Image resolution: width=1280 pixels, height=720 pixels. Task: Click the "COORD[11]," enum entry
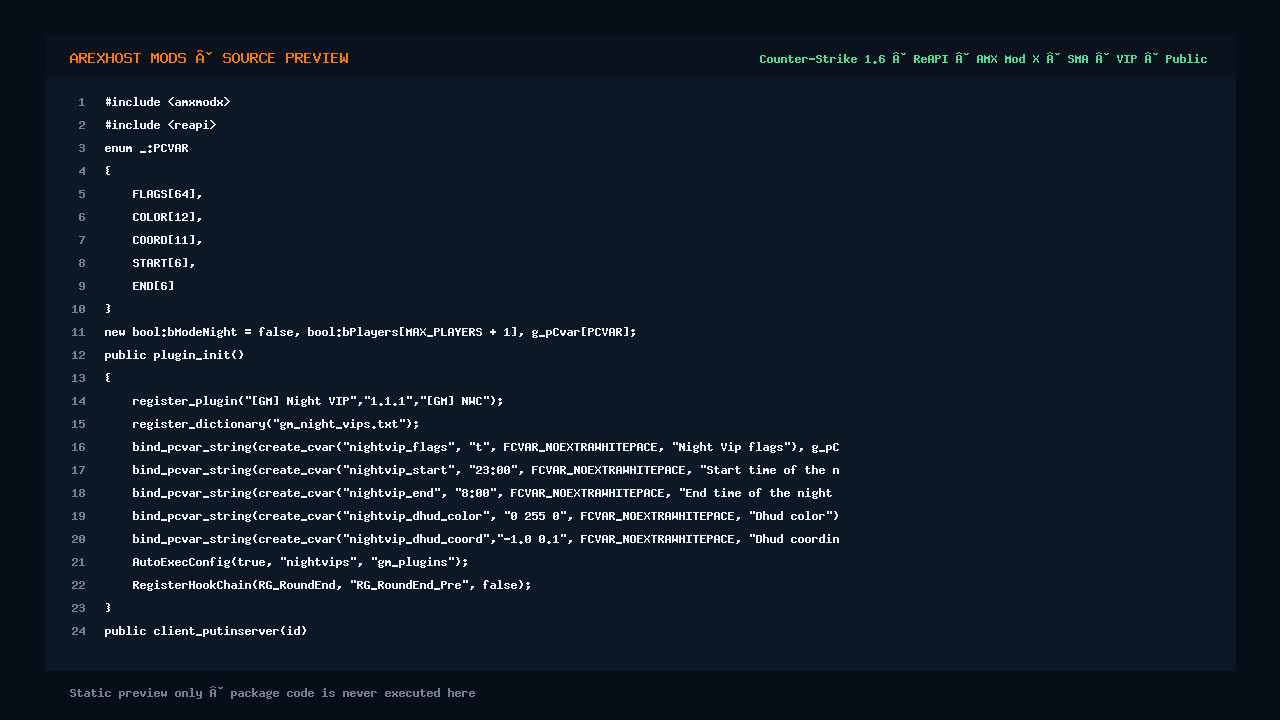tap(167, 240)
